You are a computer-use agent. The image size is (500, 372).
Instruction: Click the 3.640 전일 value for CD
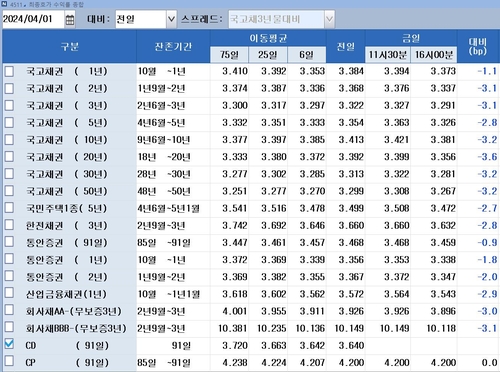351,345
